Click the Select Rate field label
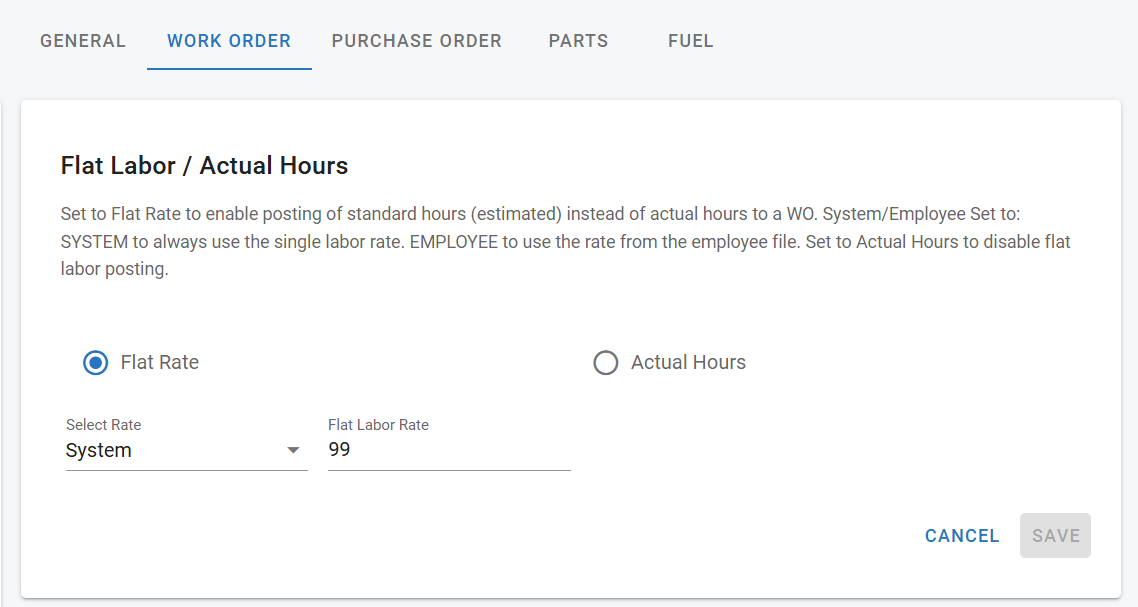1138x607 pixels. click(104, 425)
